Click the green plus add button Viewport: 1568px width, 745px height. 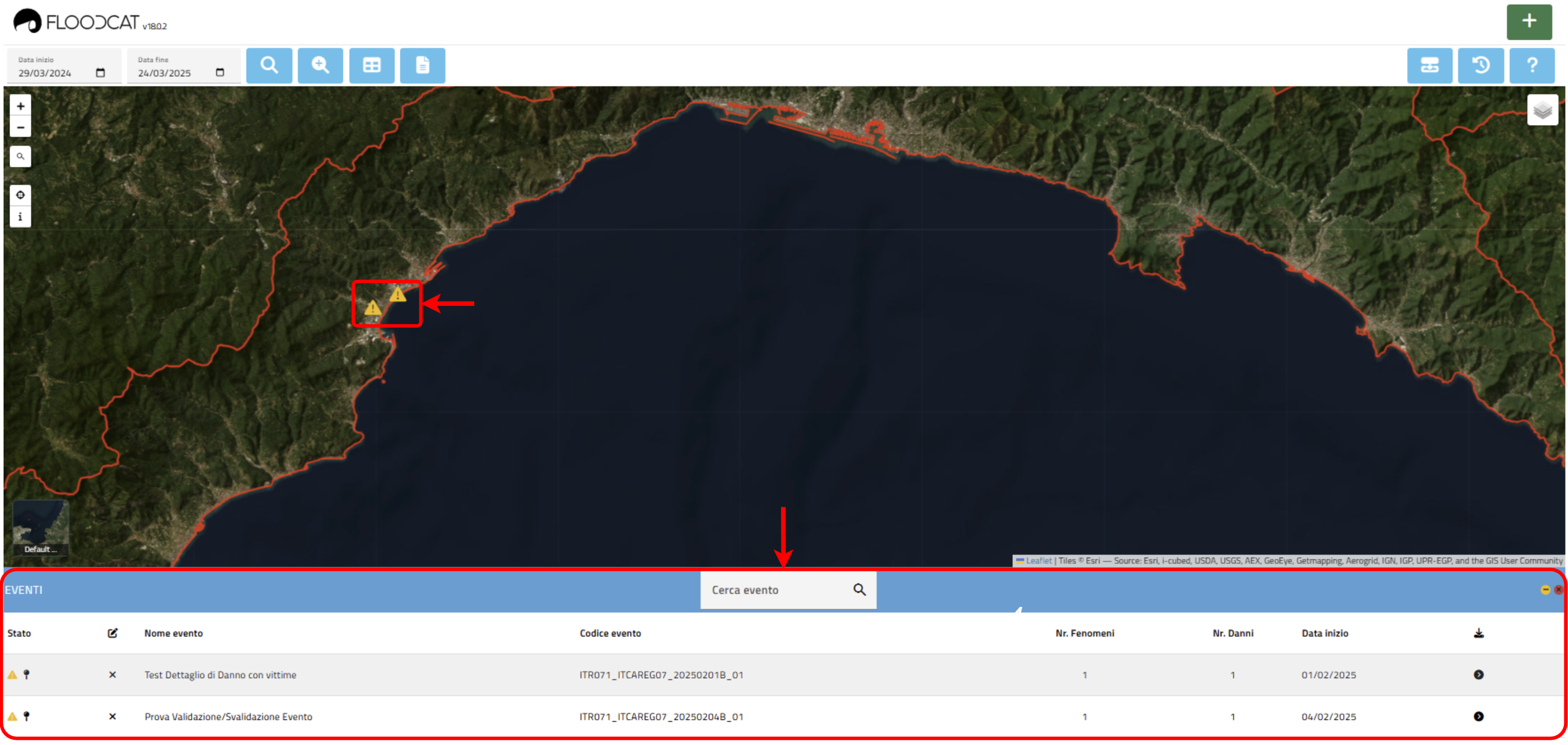[1528, 22]
